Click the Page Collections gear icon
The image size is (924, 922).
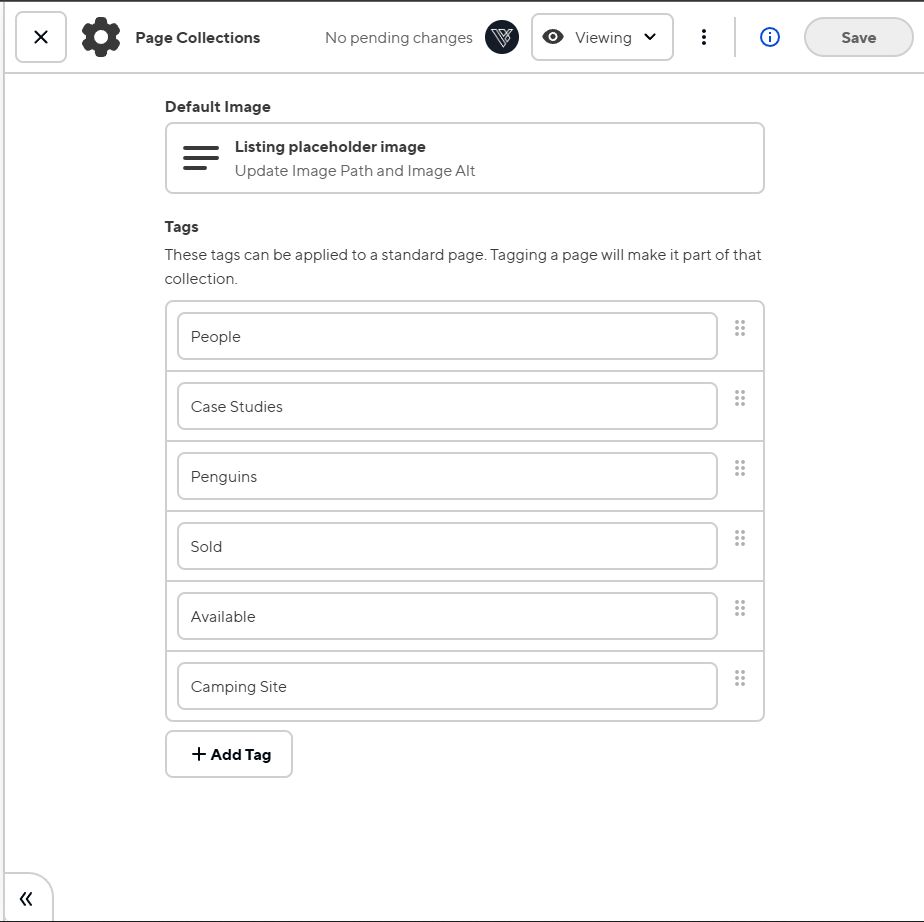pos(101,37)
